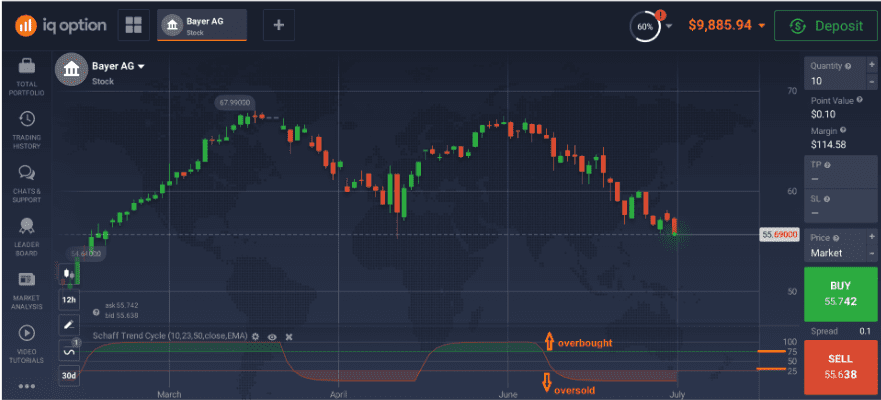The width and height of the screenshot is (881, 400).
Task: Open Market Analysis newspaper icon
Action: click(26, 279)
